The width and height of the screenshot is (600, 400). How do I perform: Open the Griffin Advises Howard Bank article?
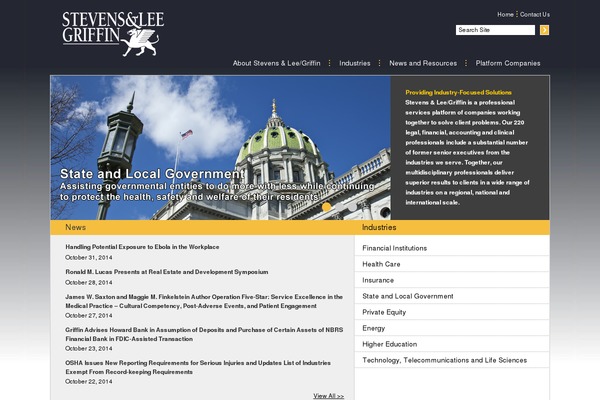coord(204,334)
